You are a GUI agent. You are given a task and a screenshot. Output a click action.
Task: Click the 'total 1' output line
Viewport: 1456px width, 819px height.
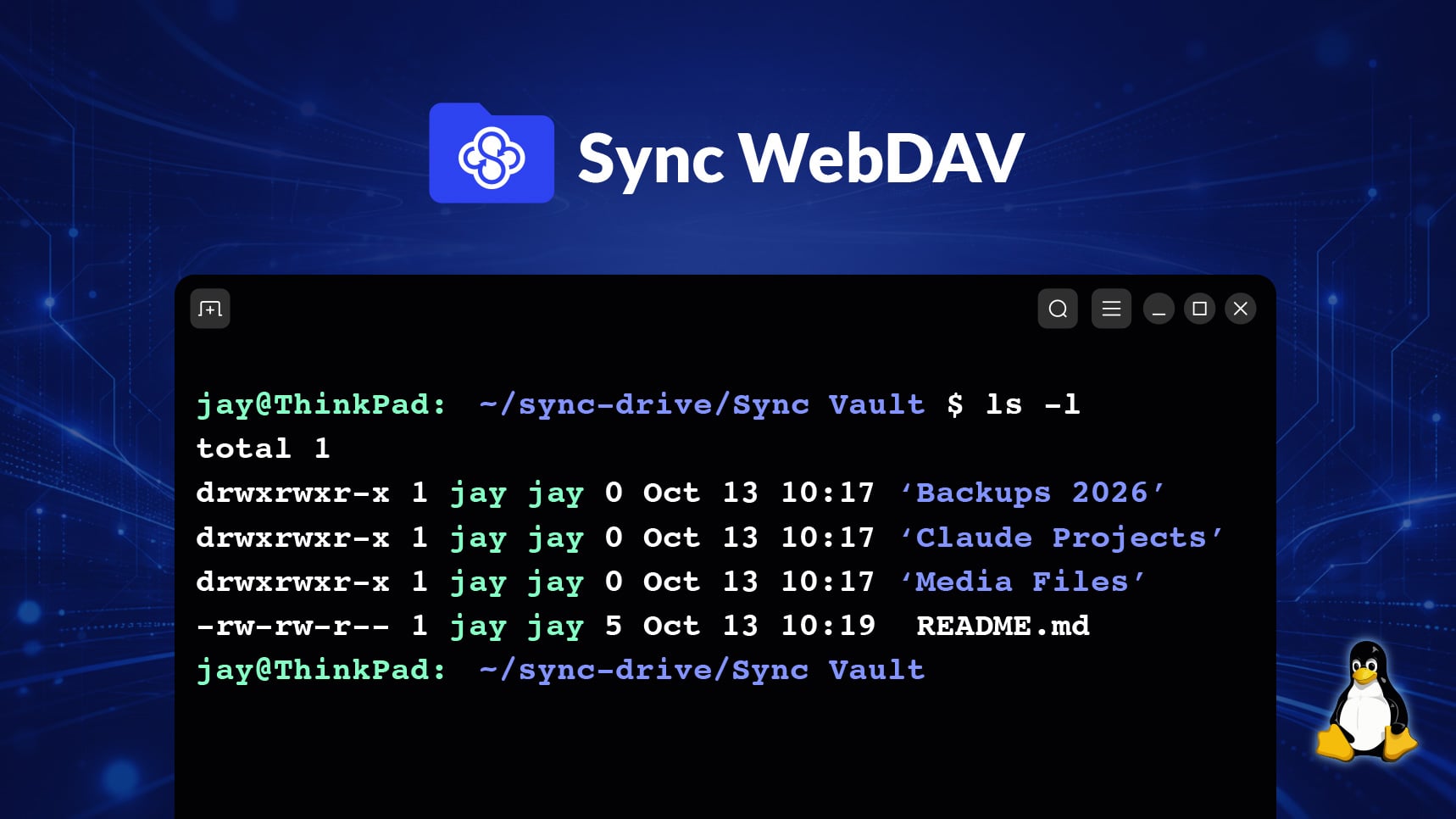coord(263,448)
